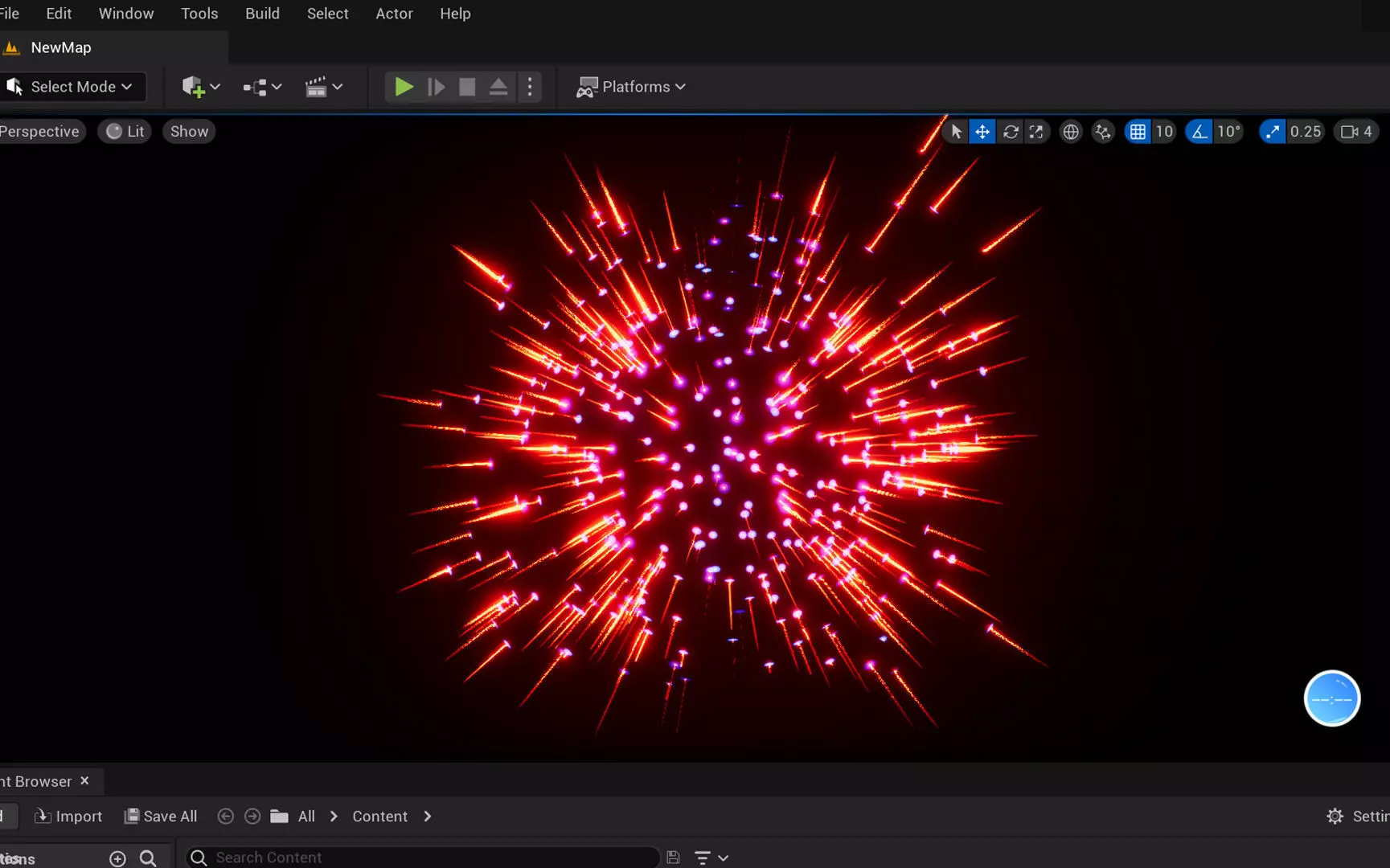This screenshot has height=868, width=1390.
Task: Open the Perspective viewport dropdown
Action: click(41, 132)
